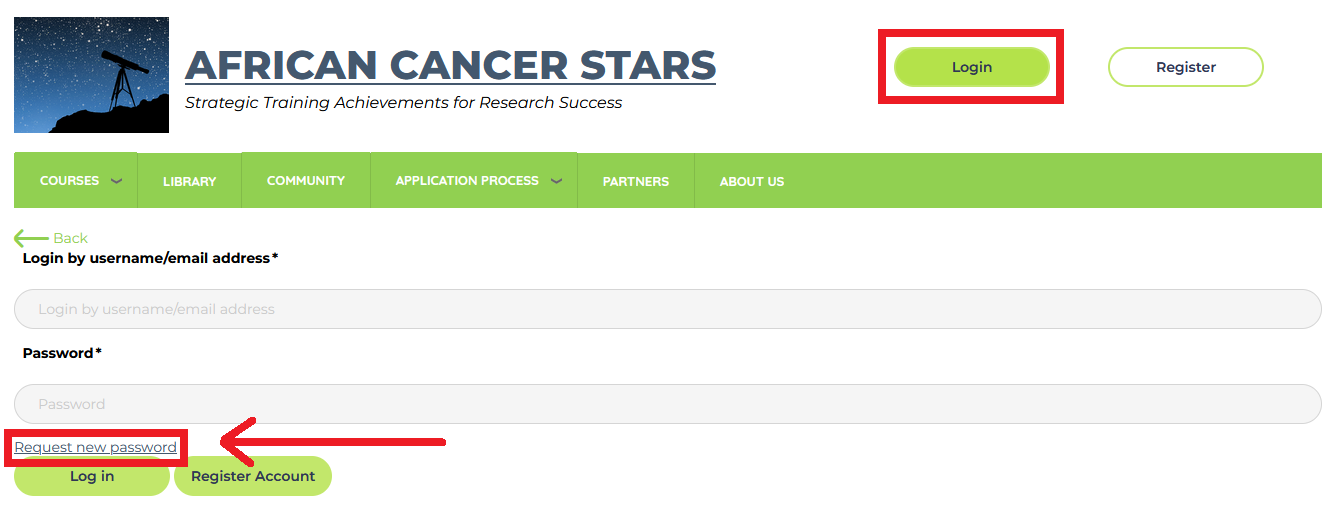Open the Library menu item
The width and height of the screenshot is (1340, 529).
189,181
